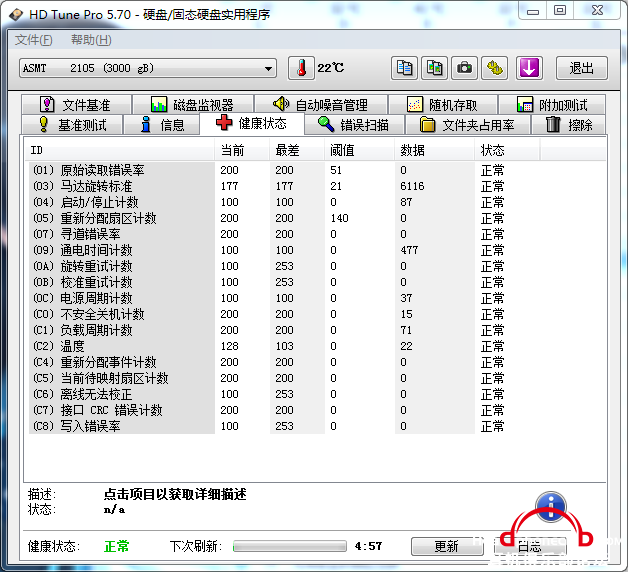This screenshot has height=572, width=628.
Task: Open the 文件(F) menu
Action: pos(34,40)
